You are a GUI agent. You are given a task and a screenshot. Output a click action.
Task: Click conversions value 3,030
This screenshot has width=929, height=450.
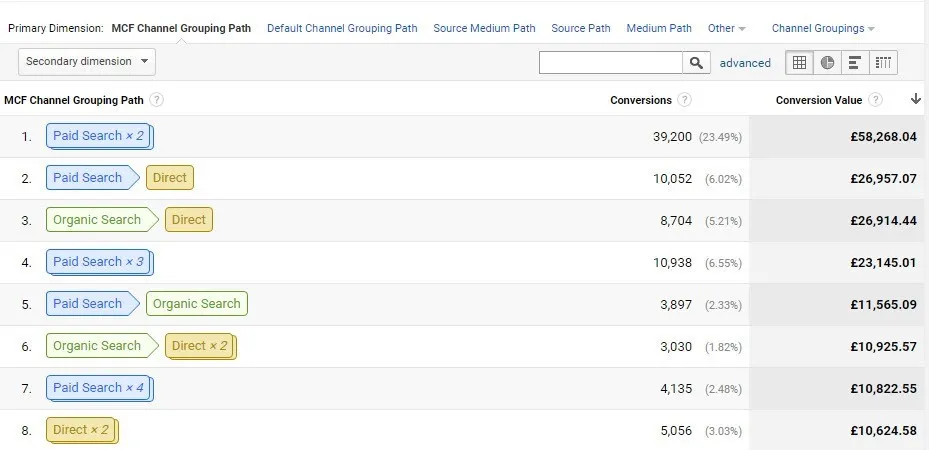(x=676, y=347)
